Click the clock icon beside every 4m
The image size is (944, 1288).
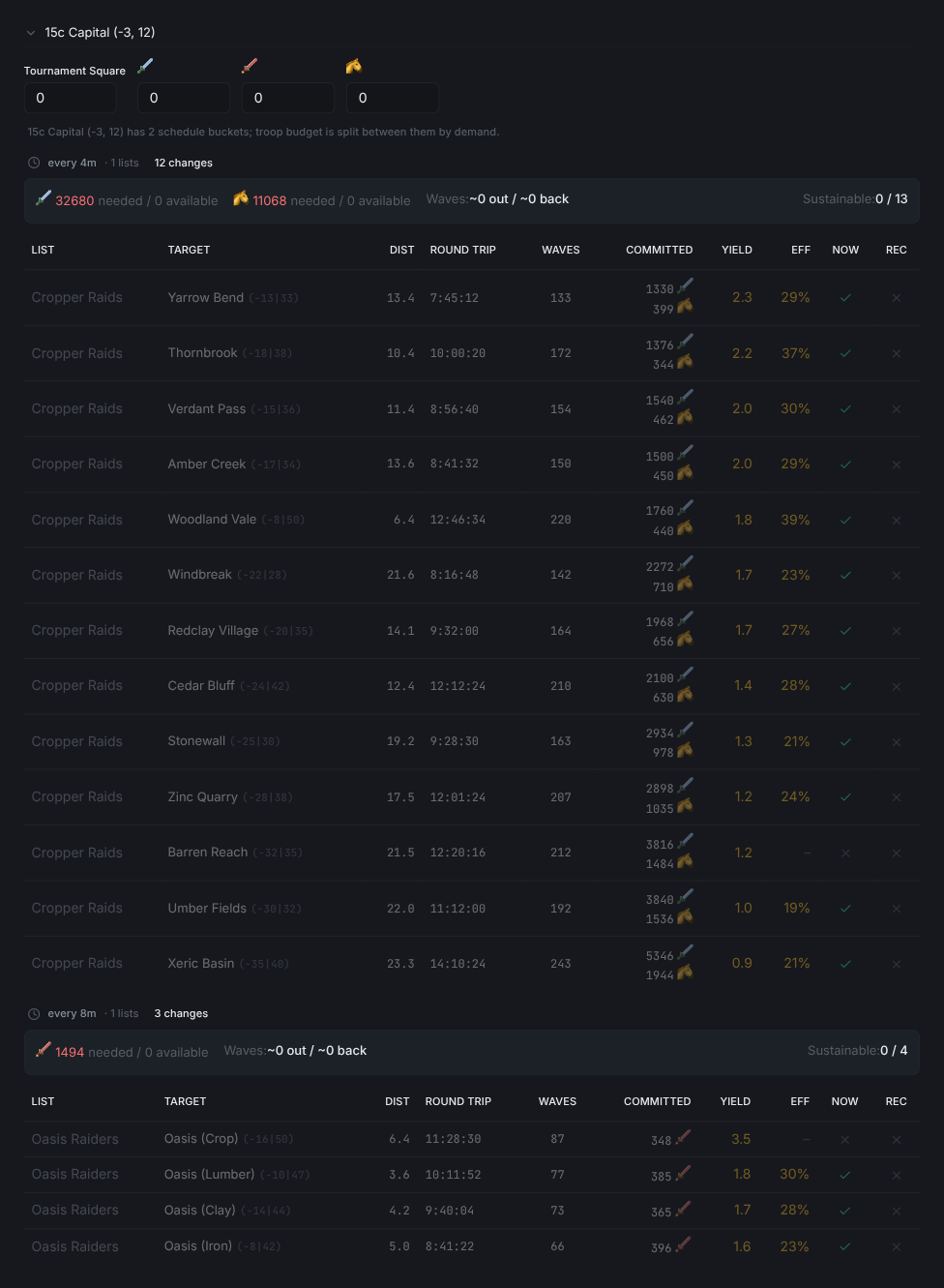(x=34, y=163)
